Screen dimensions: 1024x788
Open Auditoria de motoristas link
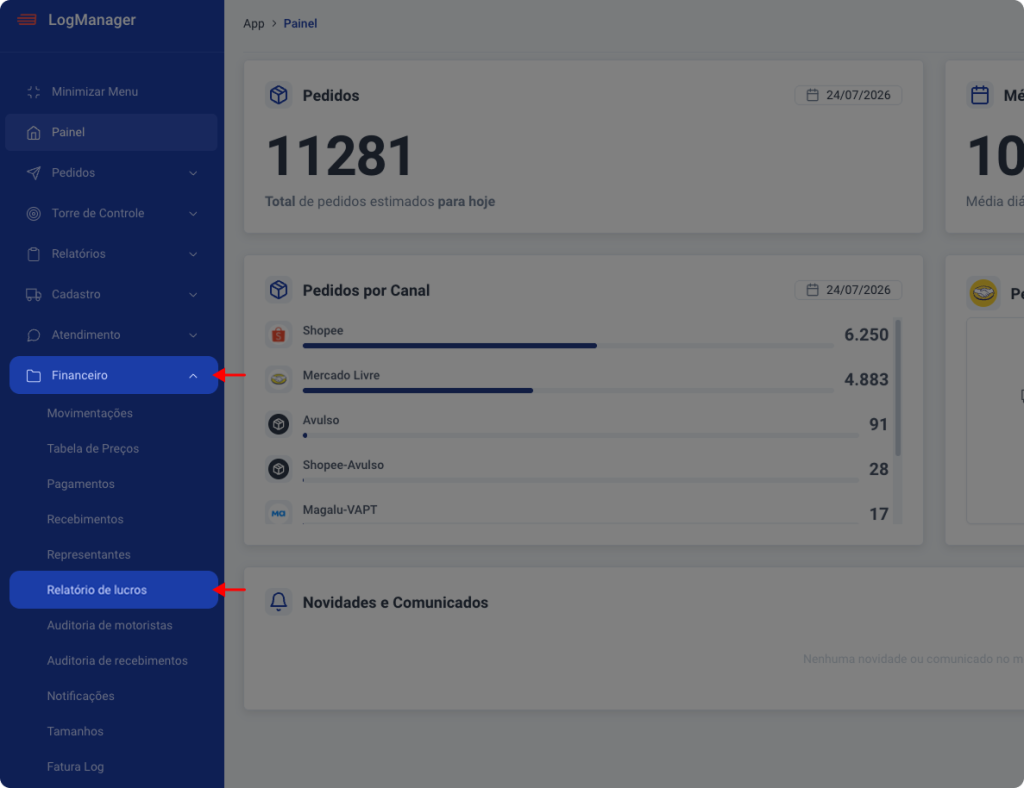click(x=110, y=625)
